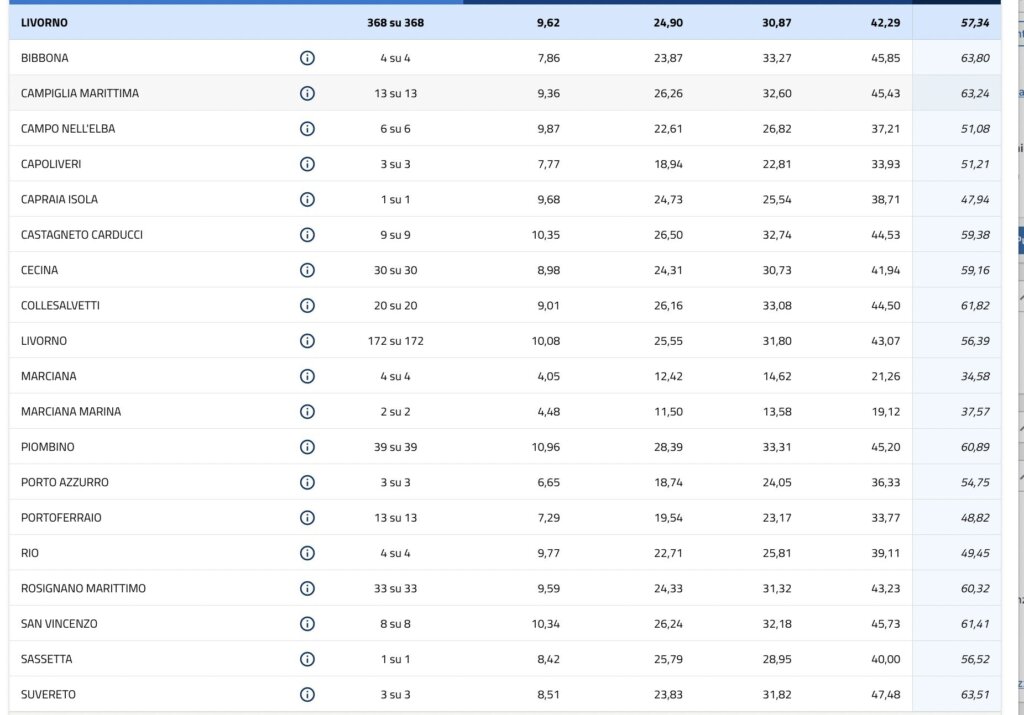Click the info icon for SASSETTA

tap(307, 659)
